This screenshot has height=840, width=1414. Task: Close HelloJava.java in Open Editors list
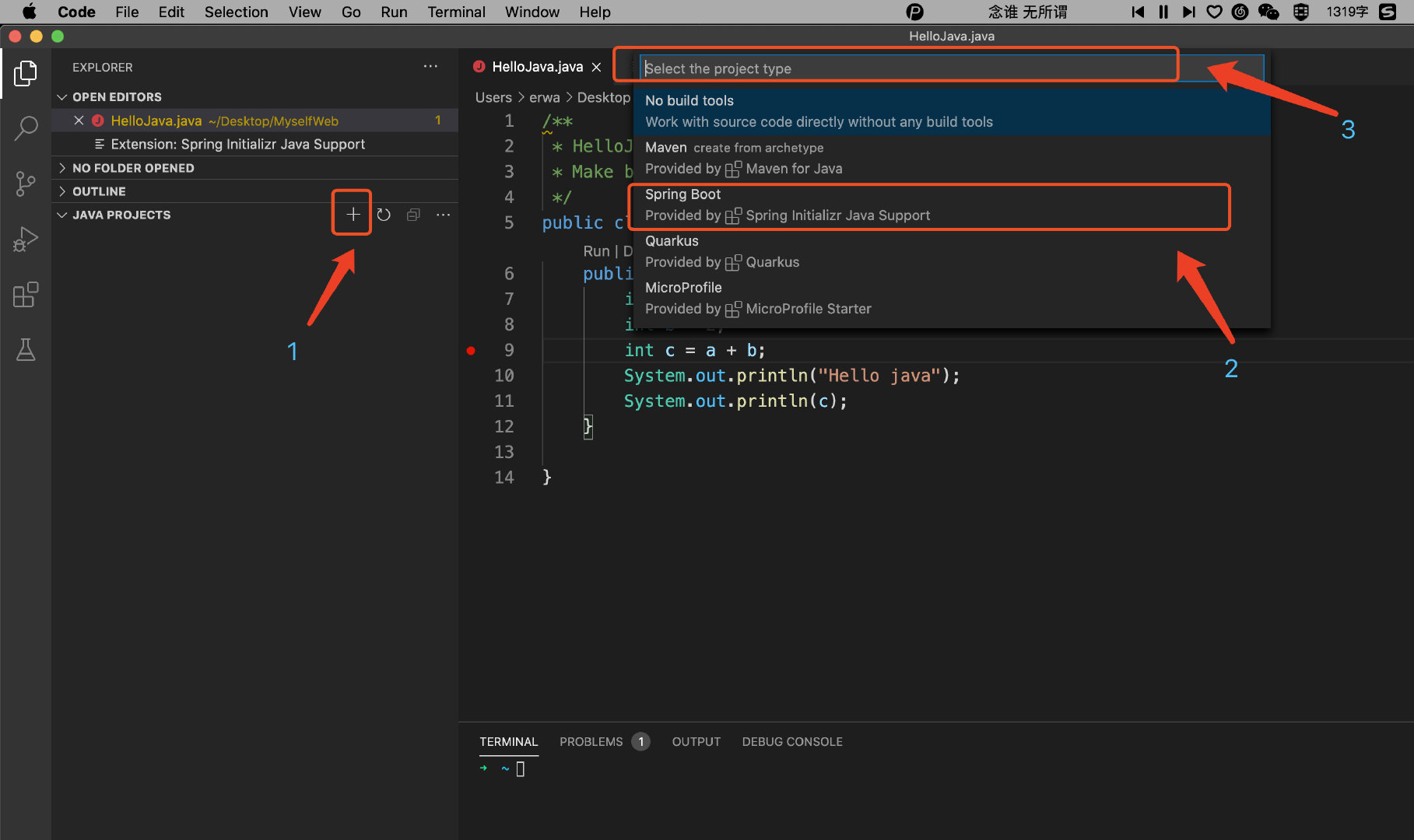[x=79, y=121]
